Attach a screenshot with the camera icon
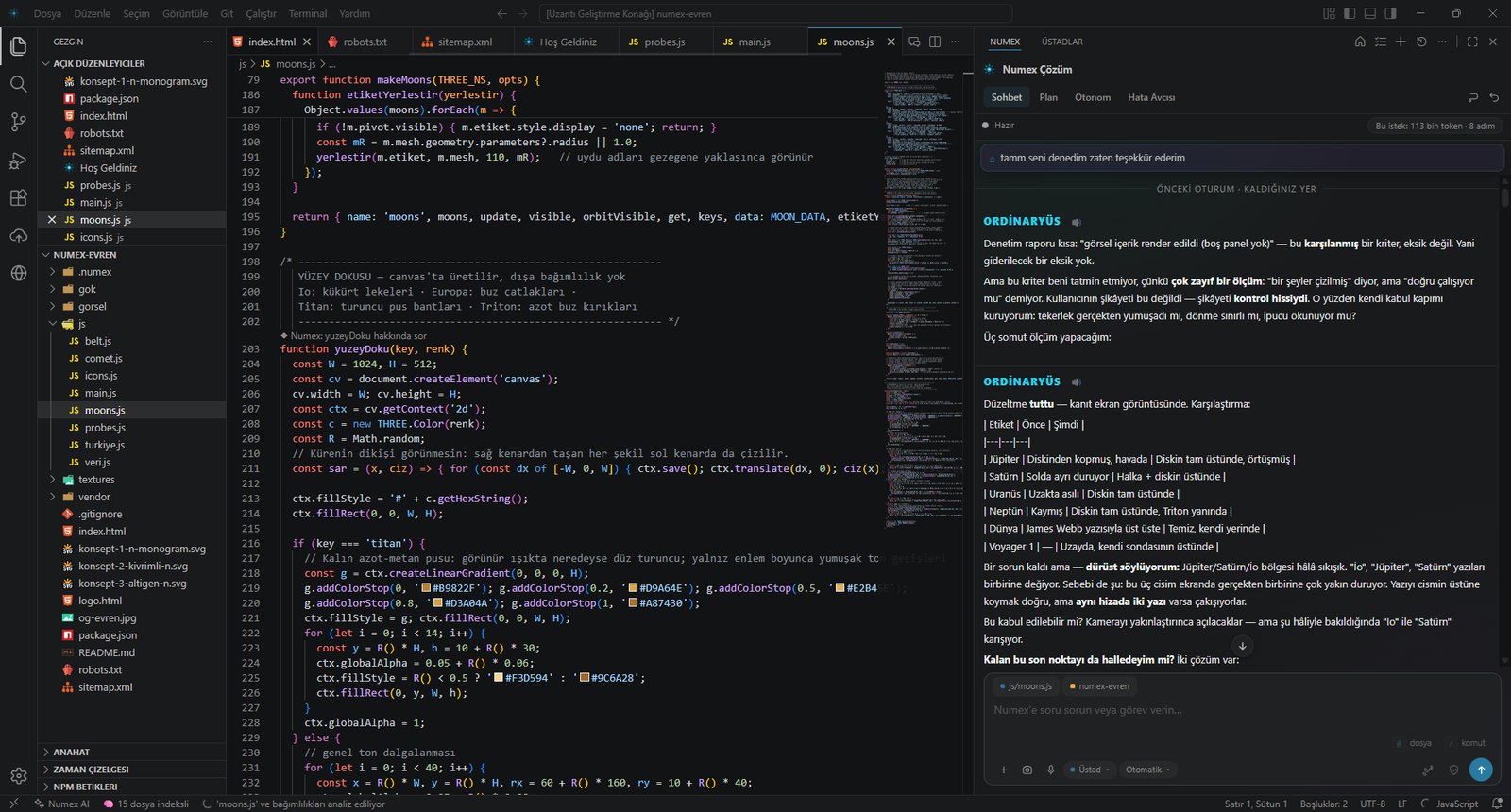Image resolution: width=1511 pixels, height=812 pixels. (1027, 770)
